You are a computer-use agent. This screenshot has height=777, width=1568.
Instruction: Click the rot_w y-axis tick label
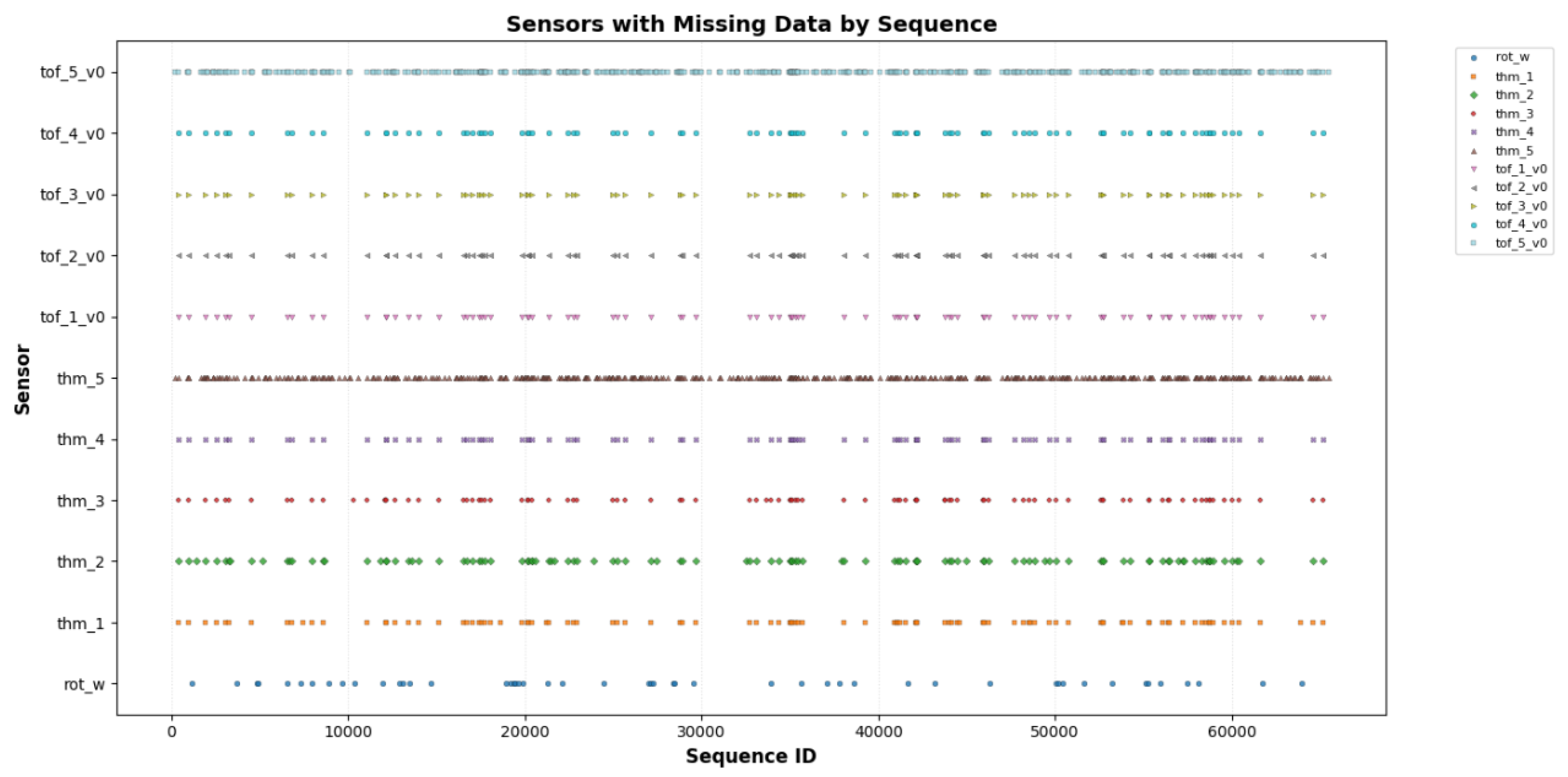(x=84, y=684)
